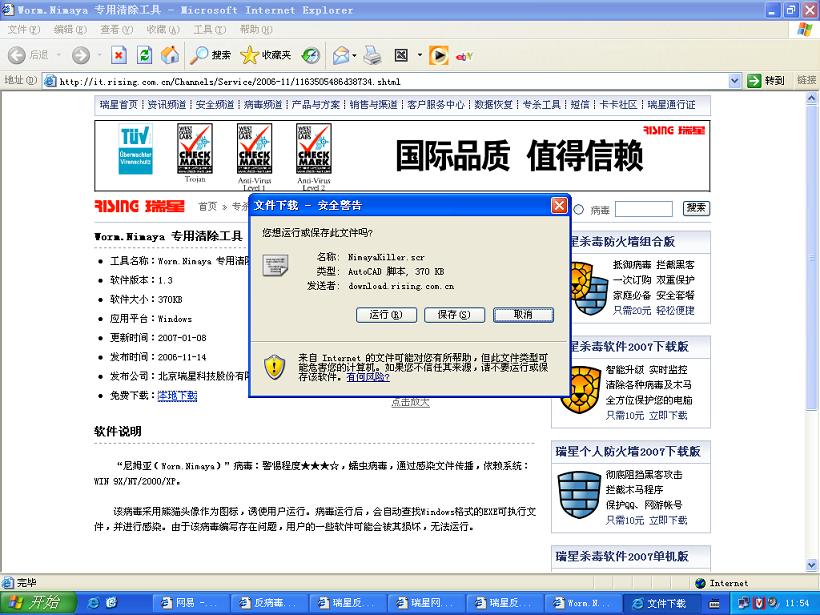Image resolution: width=820 pixels, height=615 pixels.
Task: Click the 病毒频道 navigation link
Action: [263, 105]
